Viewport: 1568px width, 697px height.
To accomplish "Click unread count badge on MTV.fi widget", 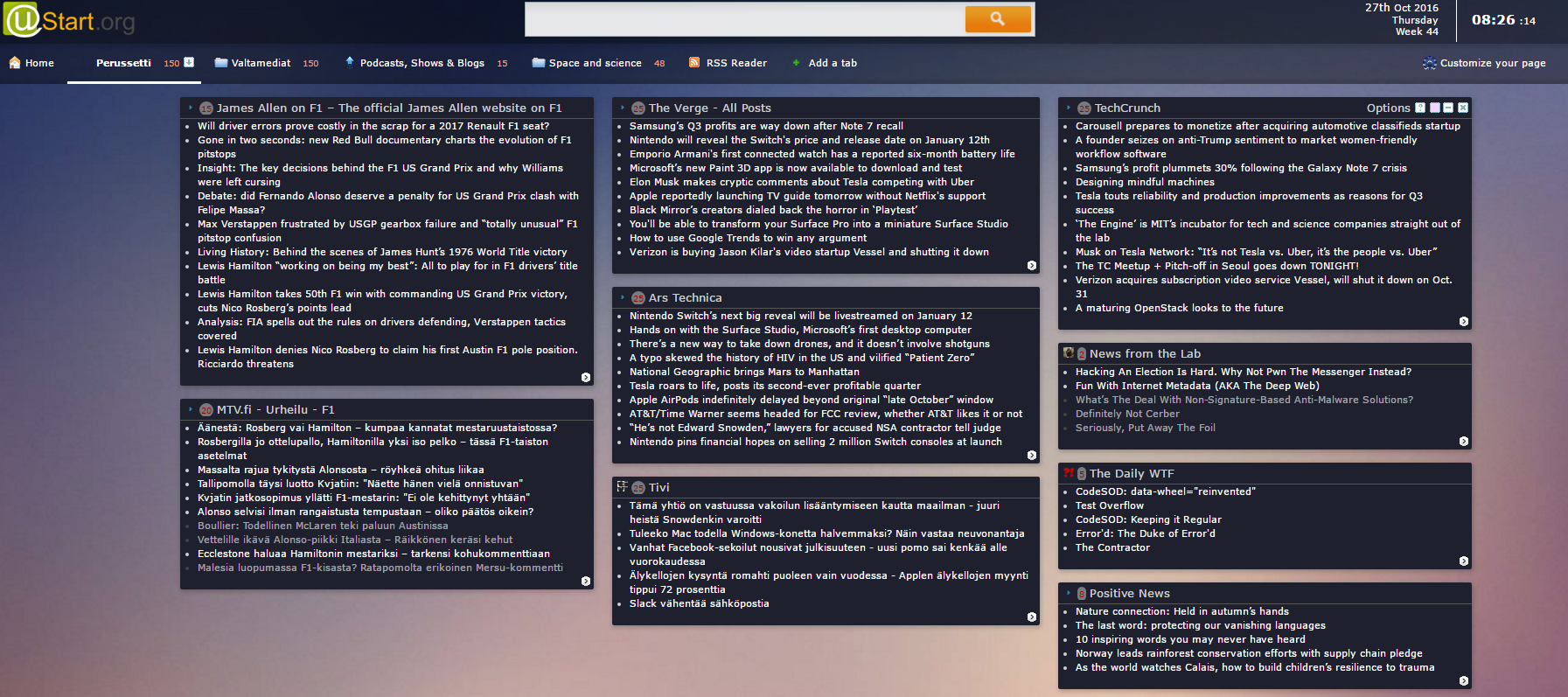I will click(206, 410).
